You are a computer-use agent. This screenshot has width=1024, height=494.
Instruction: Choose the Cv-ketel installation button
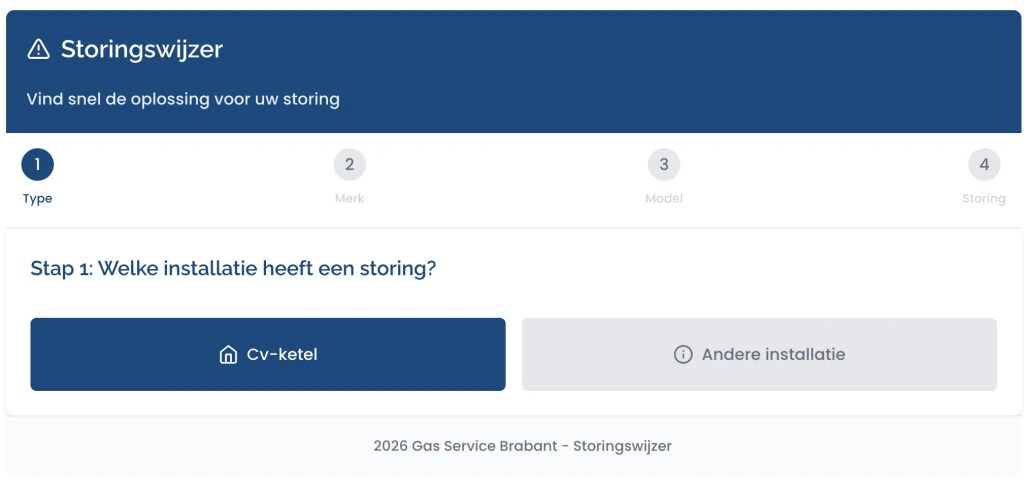pyautogui.click(x=268, y=354)
